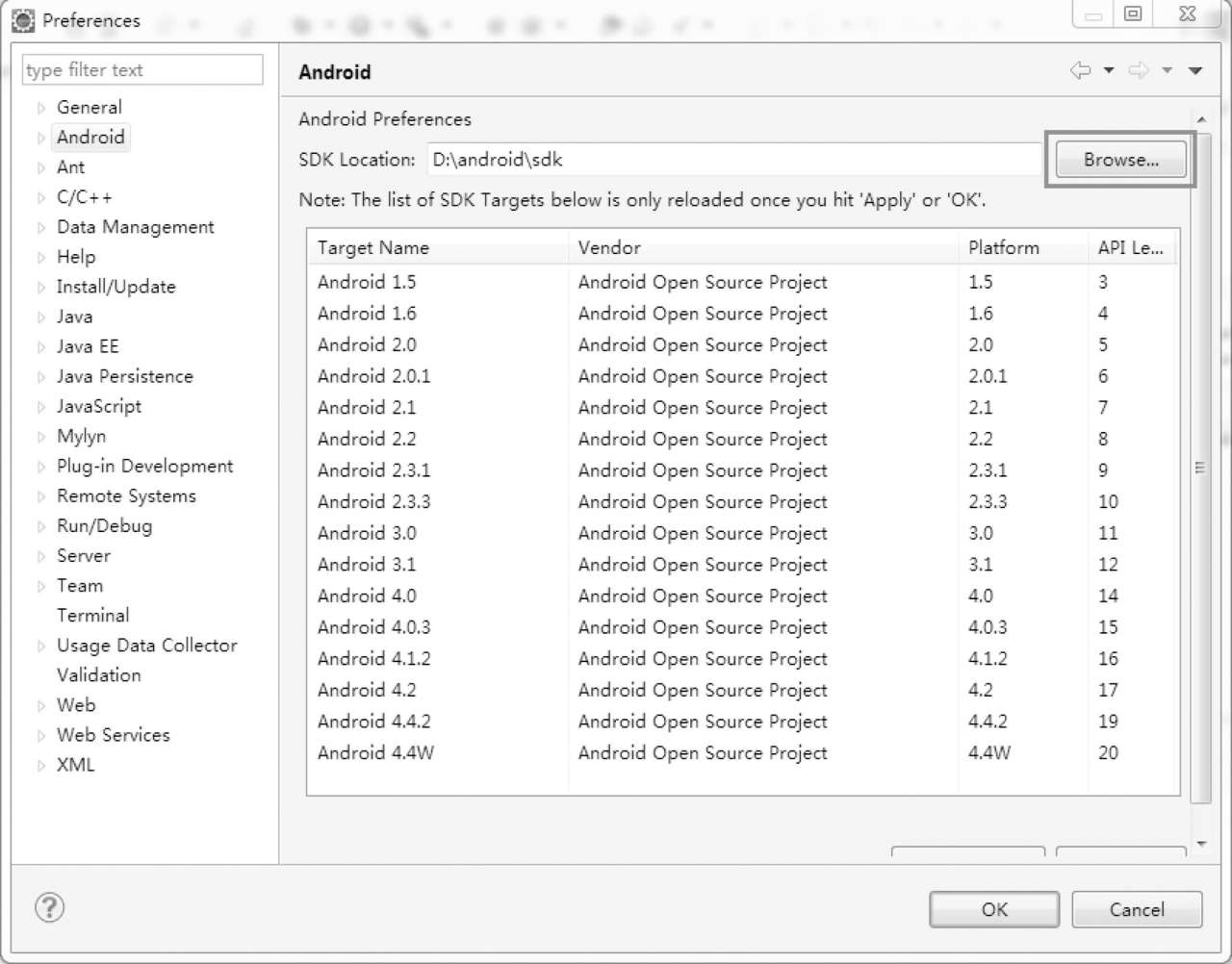Image resolution: width=1232 pixels, height=964 pixels.
Task: Select the Android 4.0.3 target row
Action: (x=743, y=627)
